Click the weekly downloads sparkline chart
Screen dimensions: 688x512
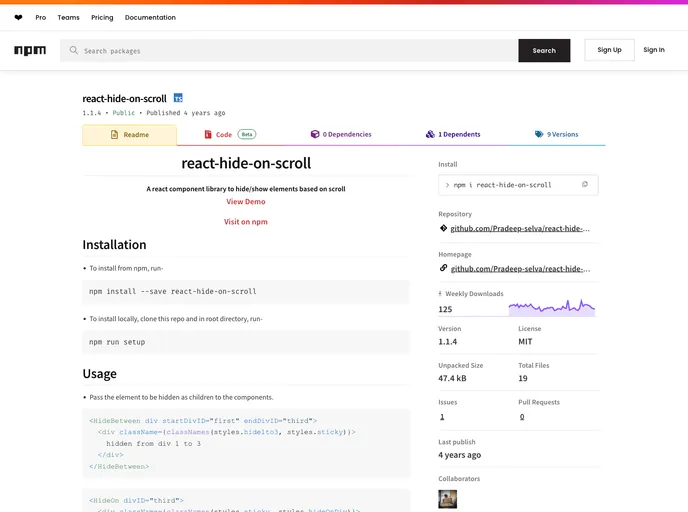tap(552, 307)
